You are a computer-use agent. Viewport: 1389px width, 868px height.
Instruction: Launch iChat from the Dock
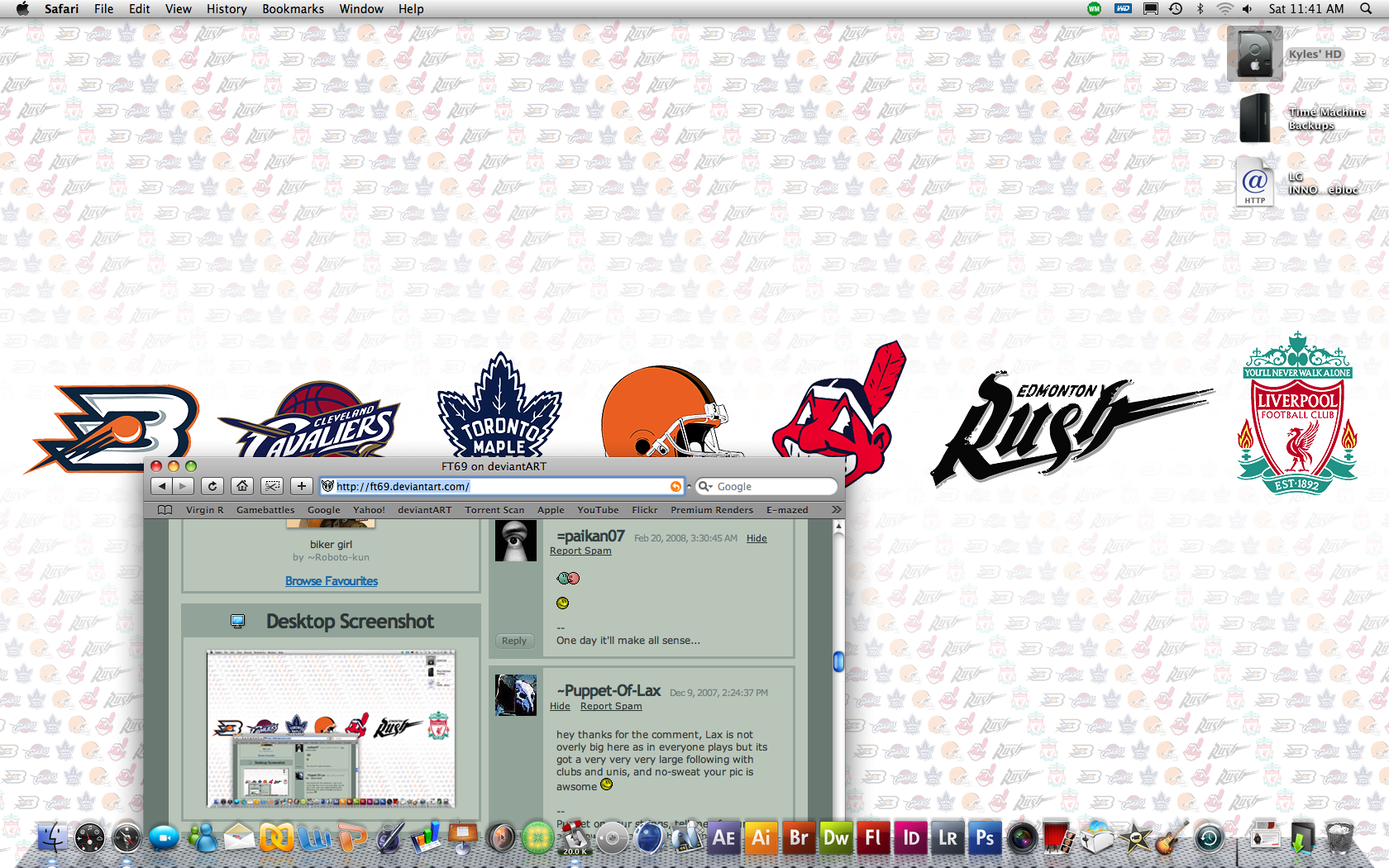coord(164,838)
